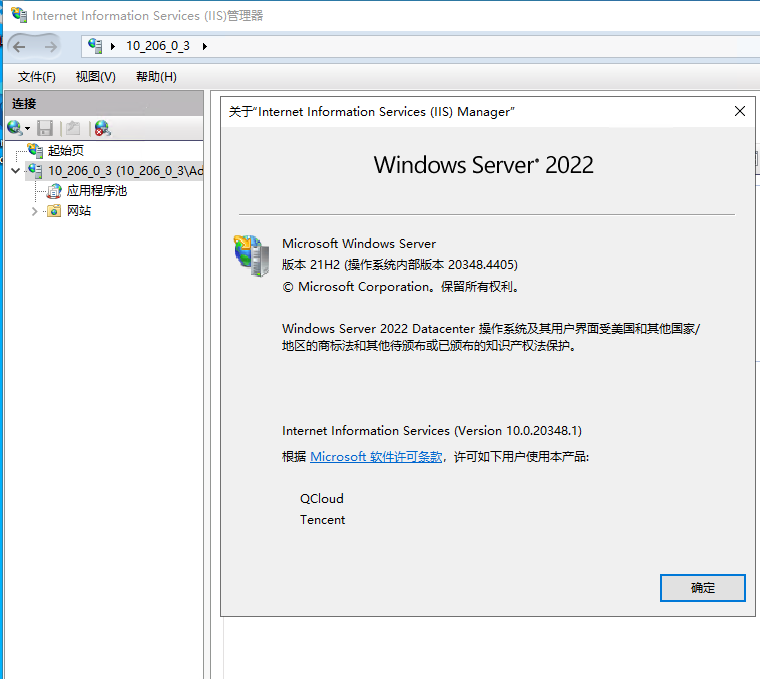
Task: Select the 10_206_0_3 server tree node
Action: pyautogui.click(x=126, y=171)
